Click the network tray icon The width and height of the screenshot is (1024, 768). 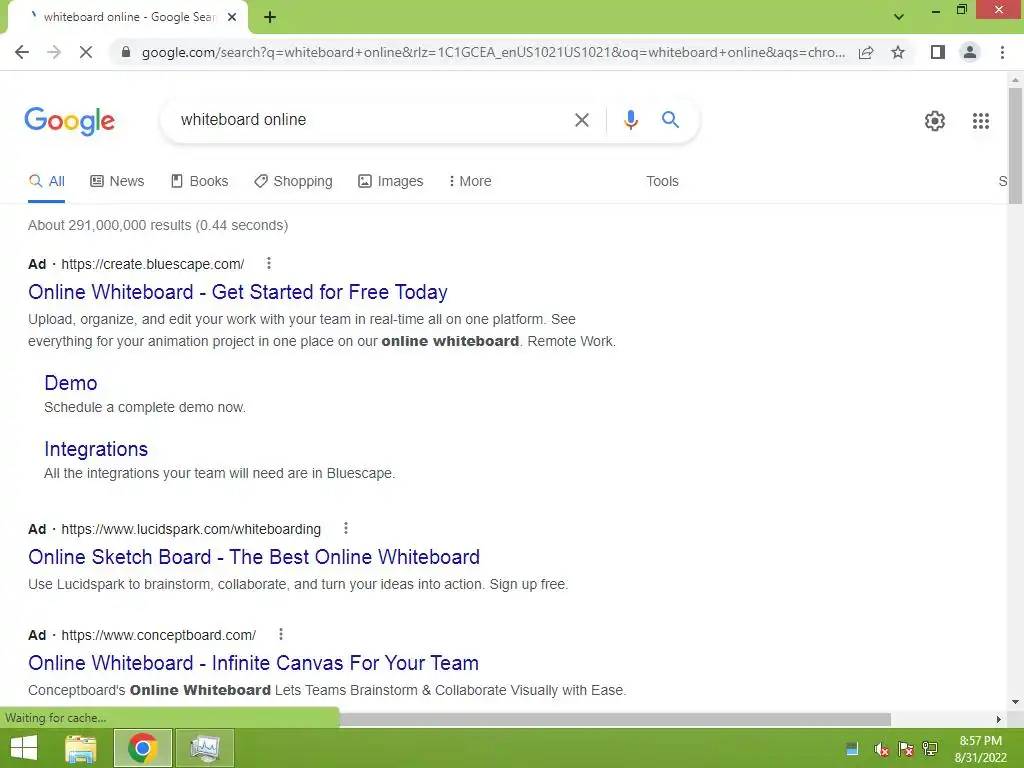(930, 749)
